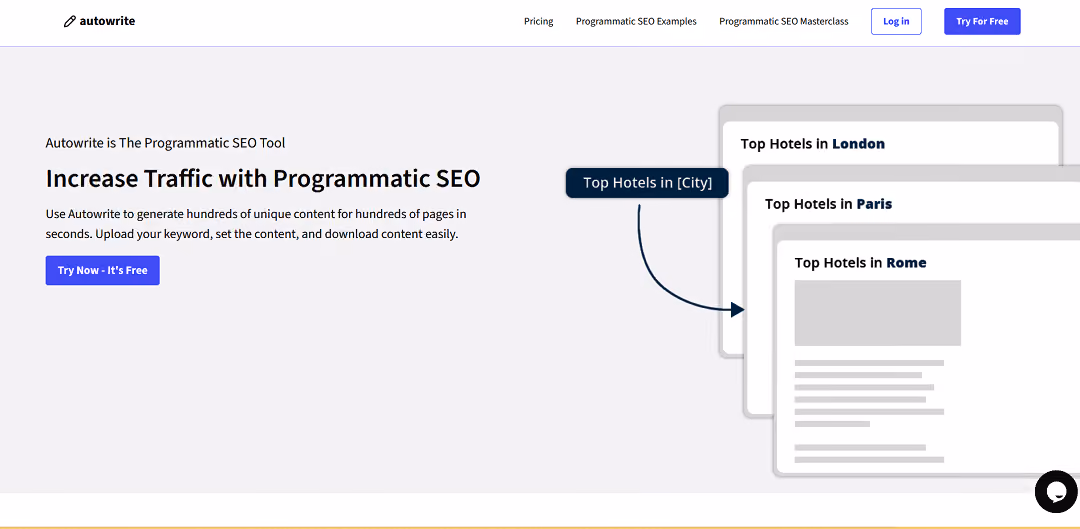Viewport: 1080px width, 529px height.
Task: Click the Top Hotels in Rome card title
Action: [x=860, y=262]
